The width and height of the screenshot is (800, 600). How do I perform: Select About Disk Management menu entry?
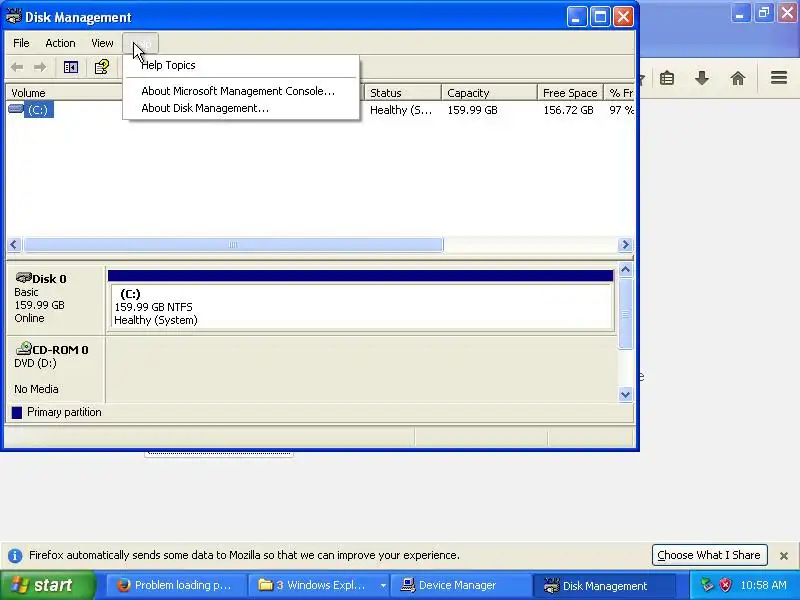click(x=241, y=108)
